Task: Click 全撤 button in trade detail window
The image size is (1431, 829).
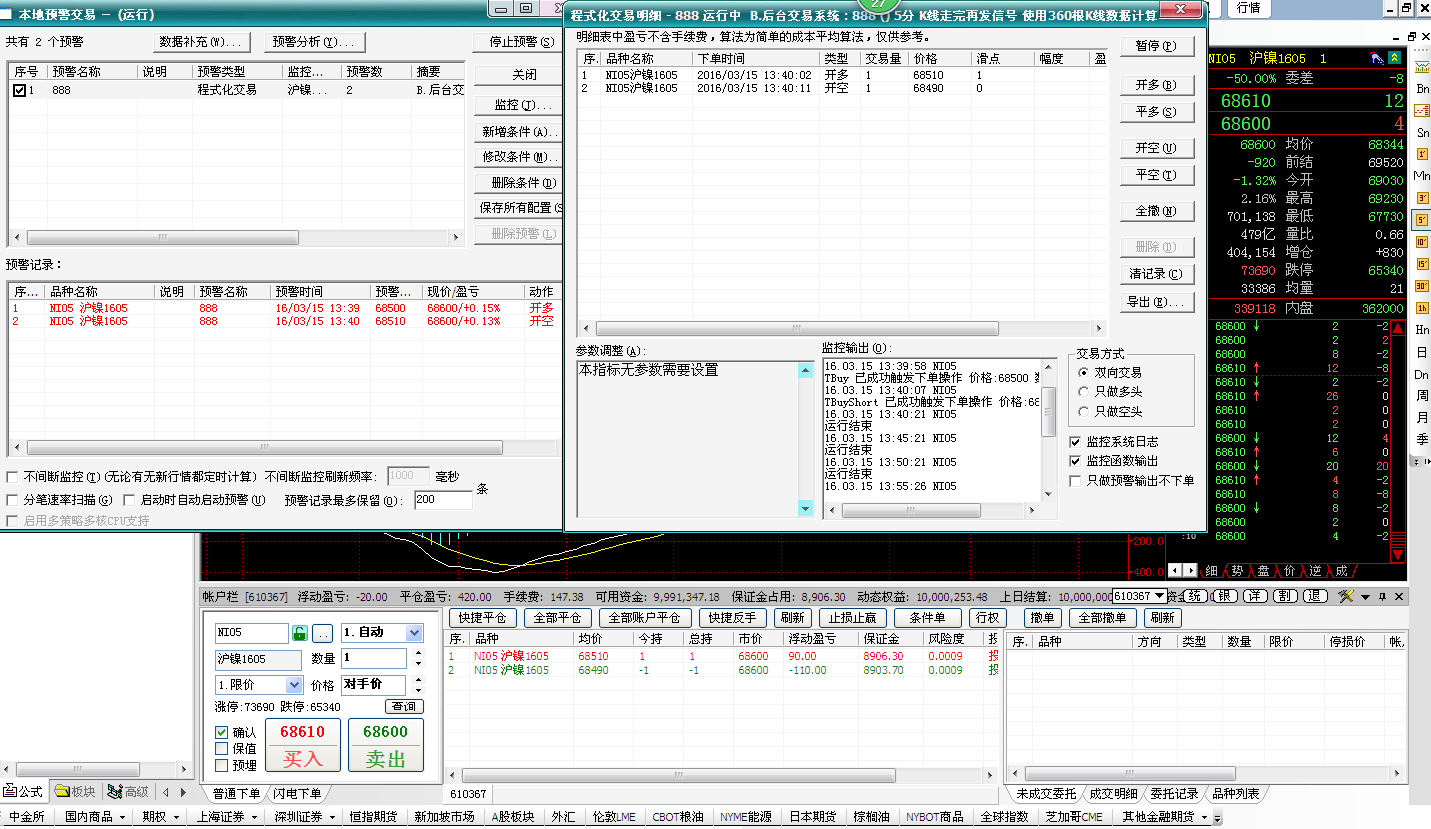Action: 1156,211
